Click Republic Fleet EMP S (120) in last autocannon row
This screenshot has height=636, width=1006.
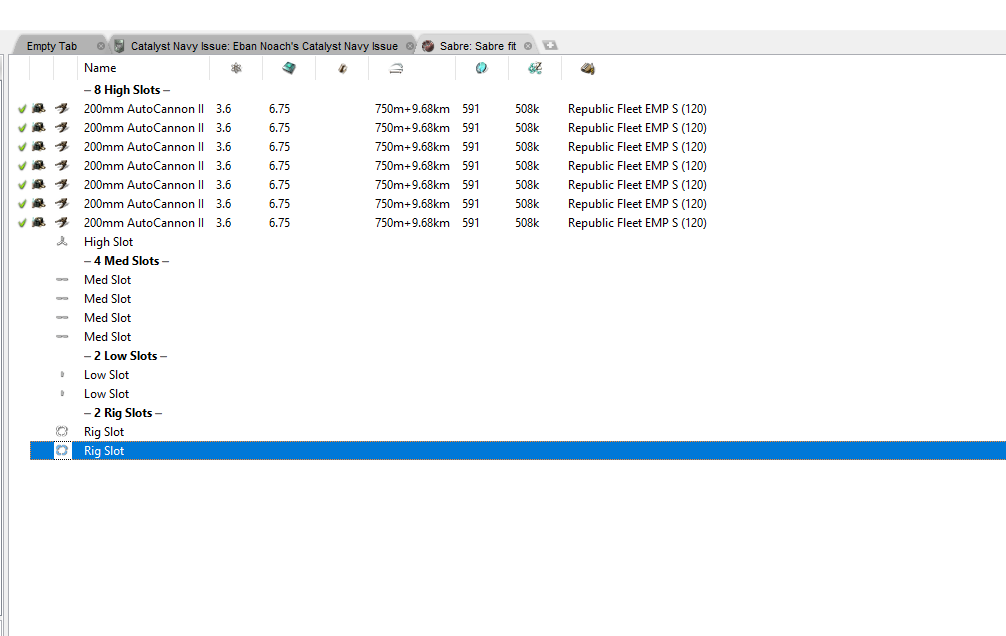[x=637, y=223]
